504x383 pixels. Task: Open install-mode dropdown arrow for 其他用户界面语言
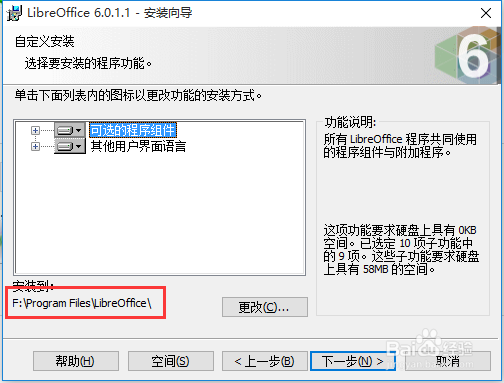[x=79, y=146]
